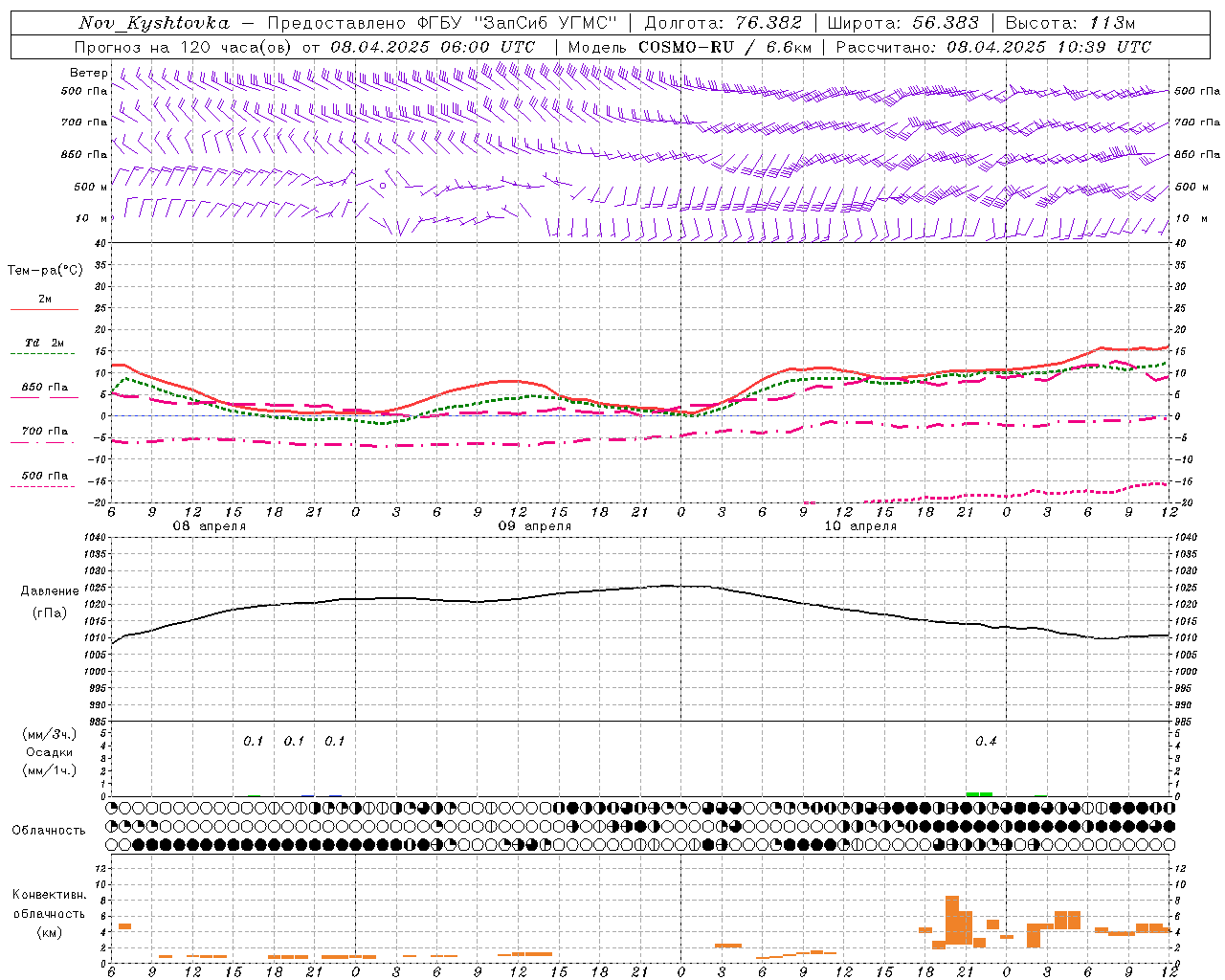Click the 'Тем-ра(°C)' temperature label
The height and width of the screenshot is (980, 1225).
pyautogui.click(x=45, y=271)
